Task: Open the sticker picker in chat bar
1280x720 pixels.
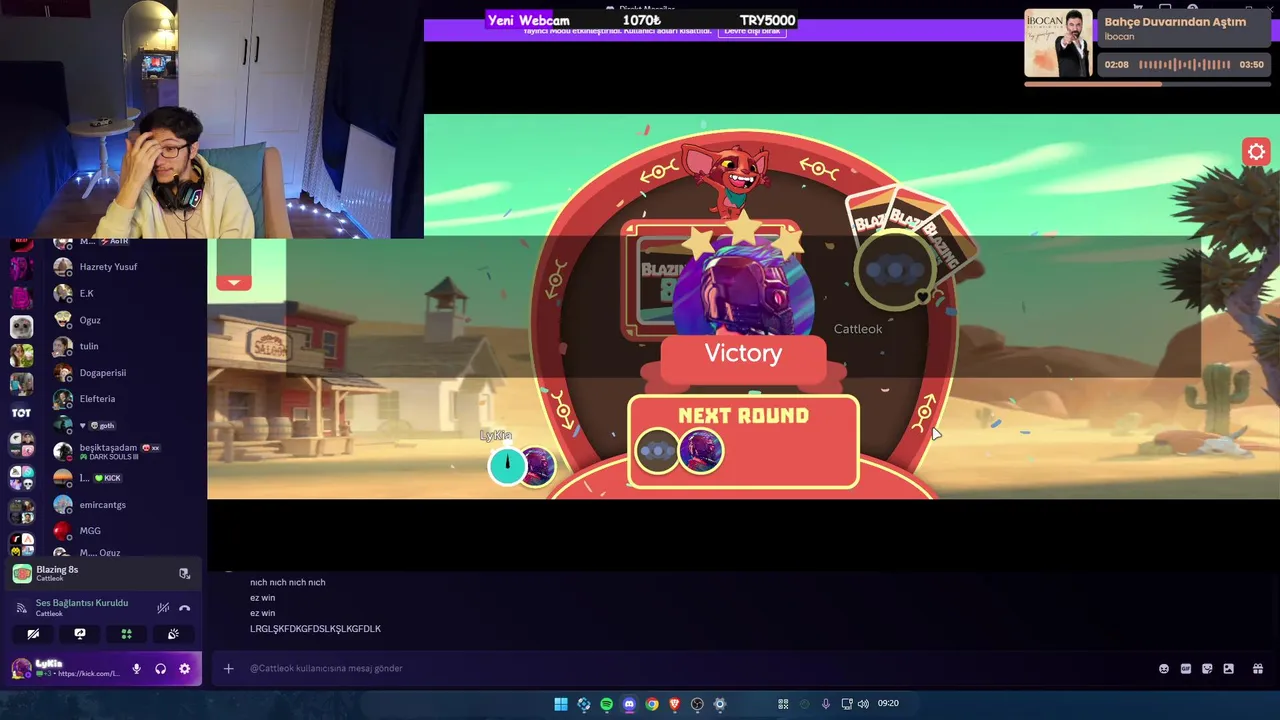Action: click(x=1207, y=668)
